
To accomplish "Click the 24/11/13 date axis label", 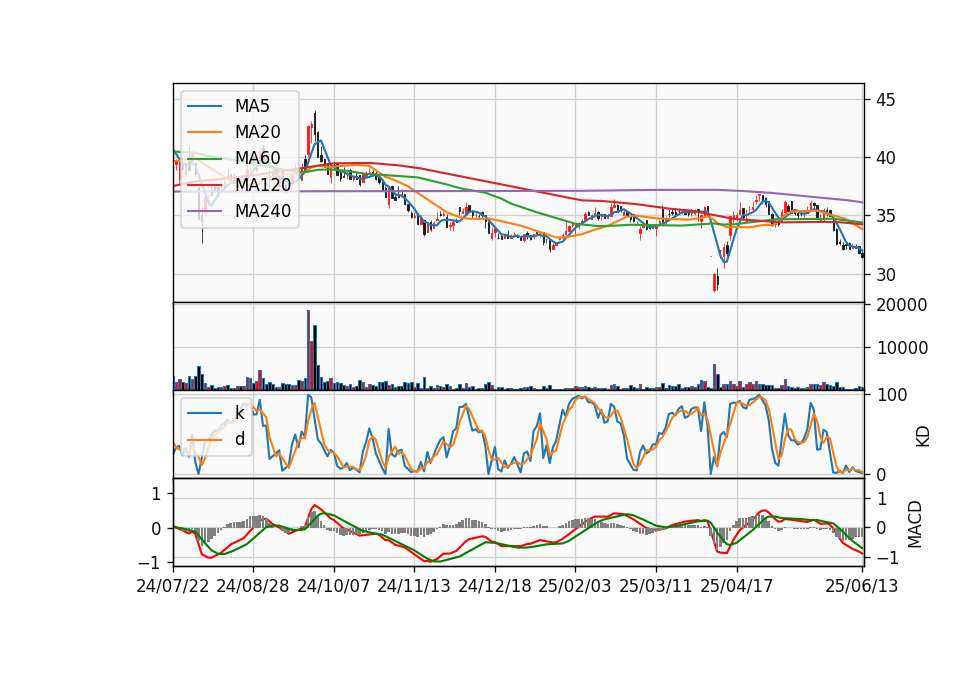I will (414, 586).
